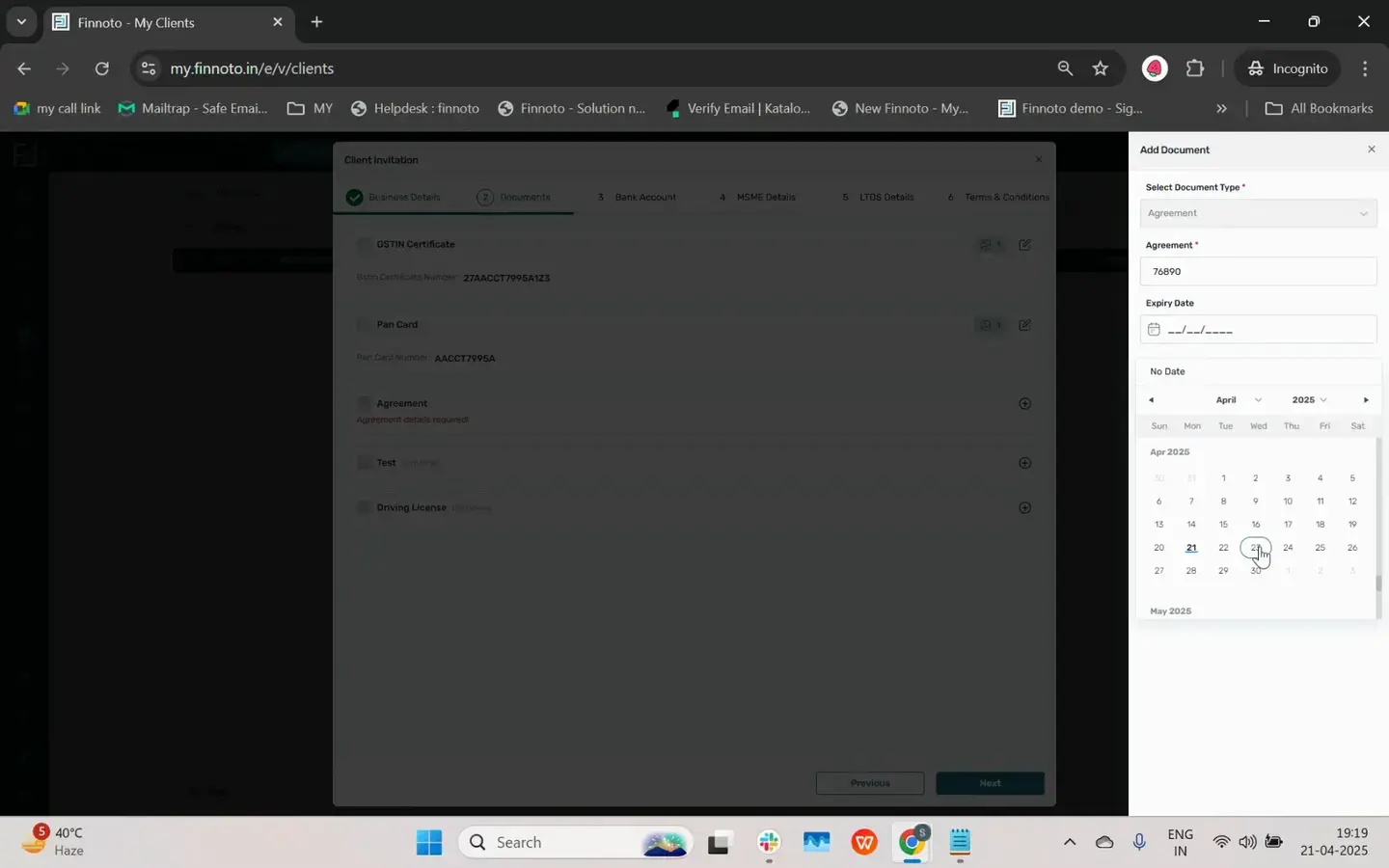The width and height of the screenshot is (1389, 868).
Task: Open Windows Start menu
Action: tap(429, 842)
